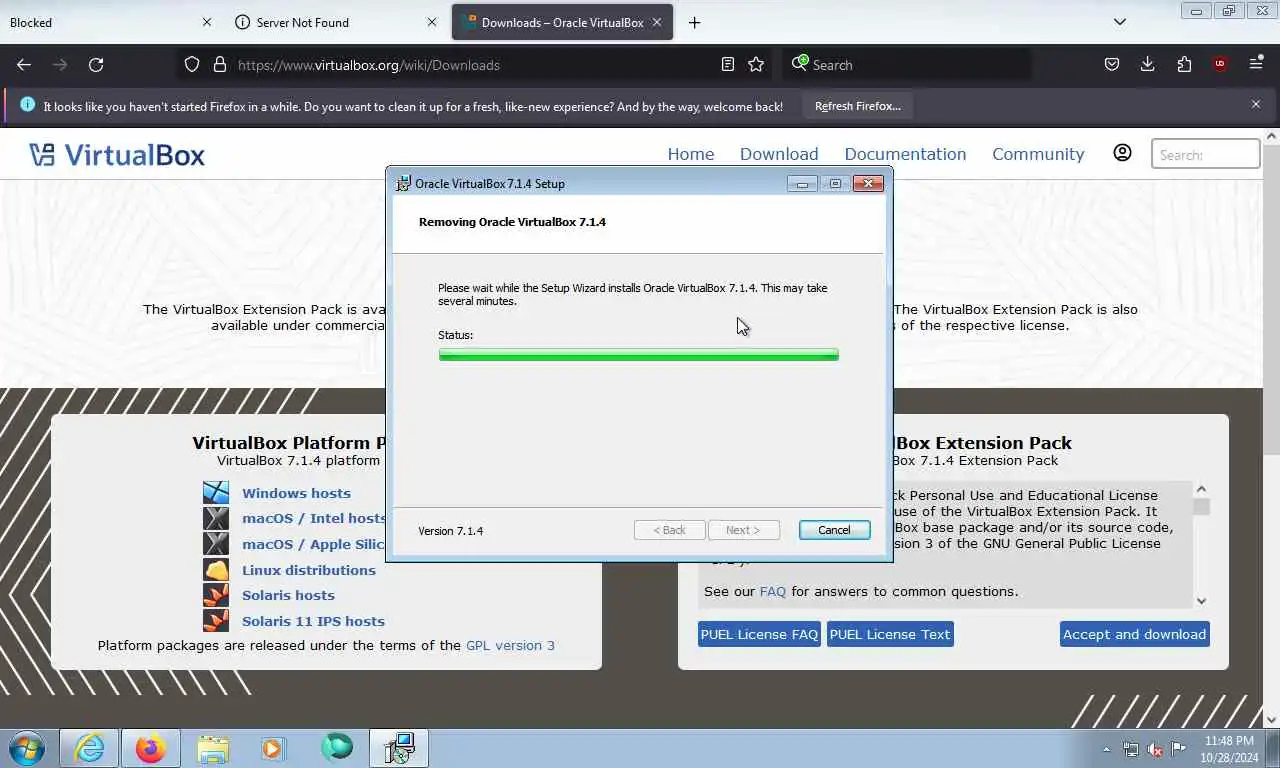Open the Home navigation link
This screenshot has width=1280, height=768.
691,154
